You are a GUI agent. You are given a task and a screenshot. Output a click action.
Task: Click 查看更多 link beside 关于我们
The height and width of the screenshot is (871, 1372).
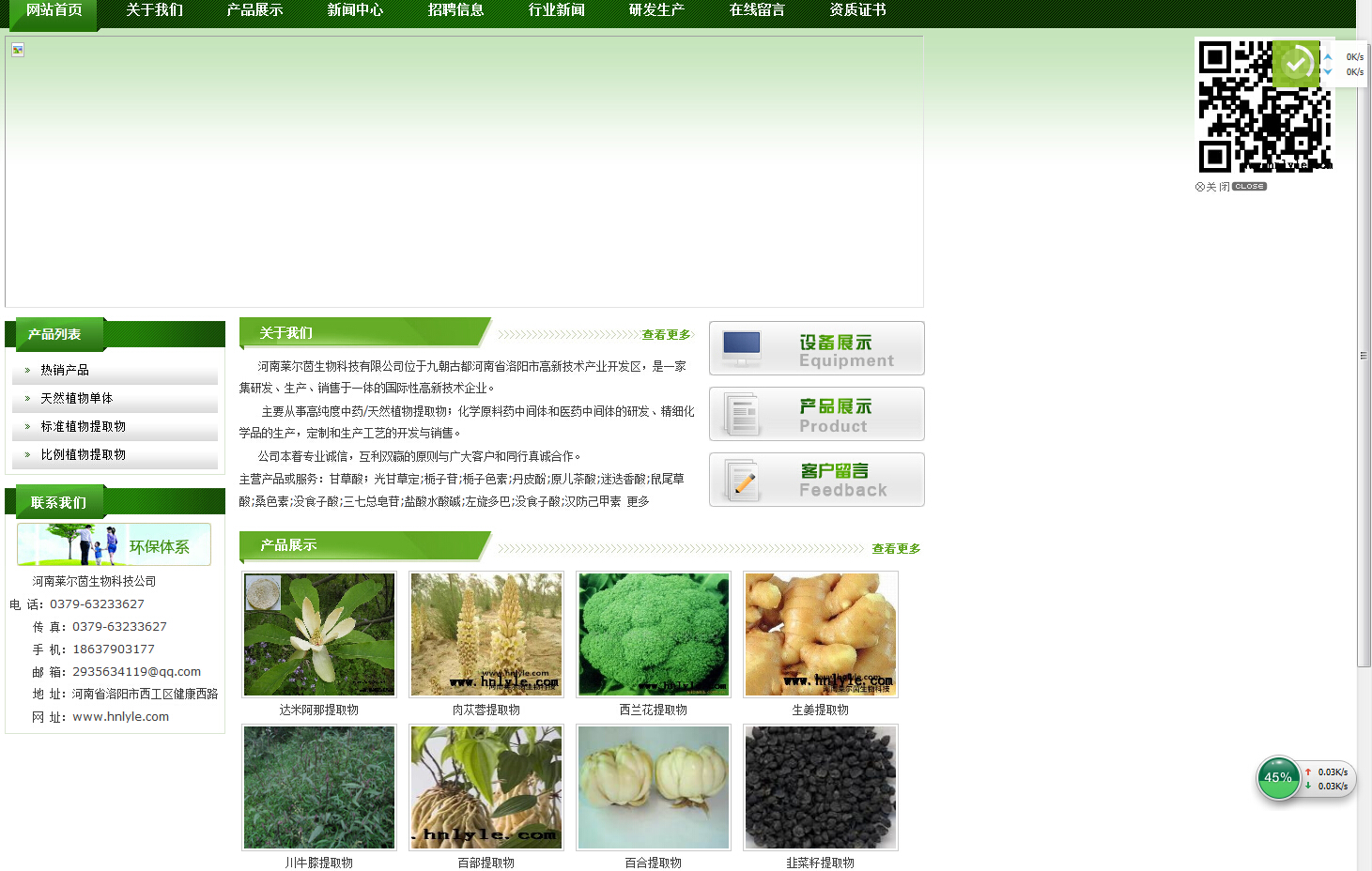[666, 335]
